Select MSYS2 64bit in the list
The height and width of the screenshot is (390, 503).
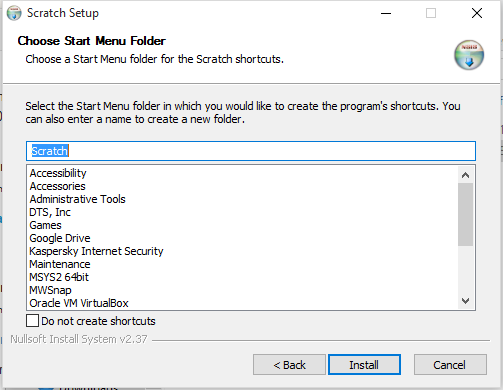(x=59, y=277)
